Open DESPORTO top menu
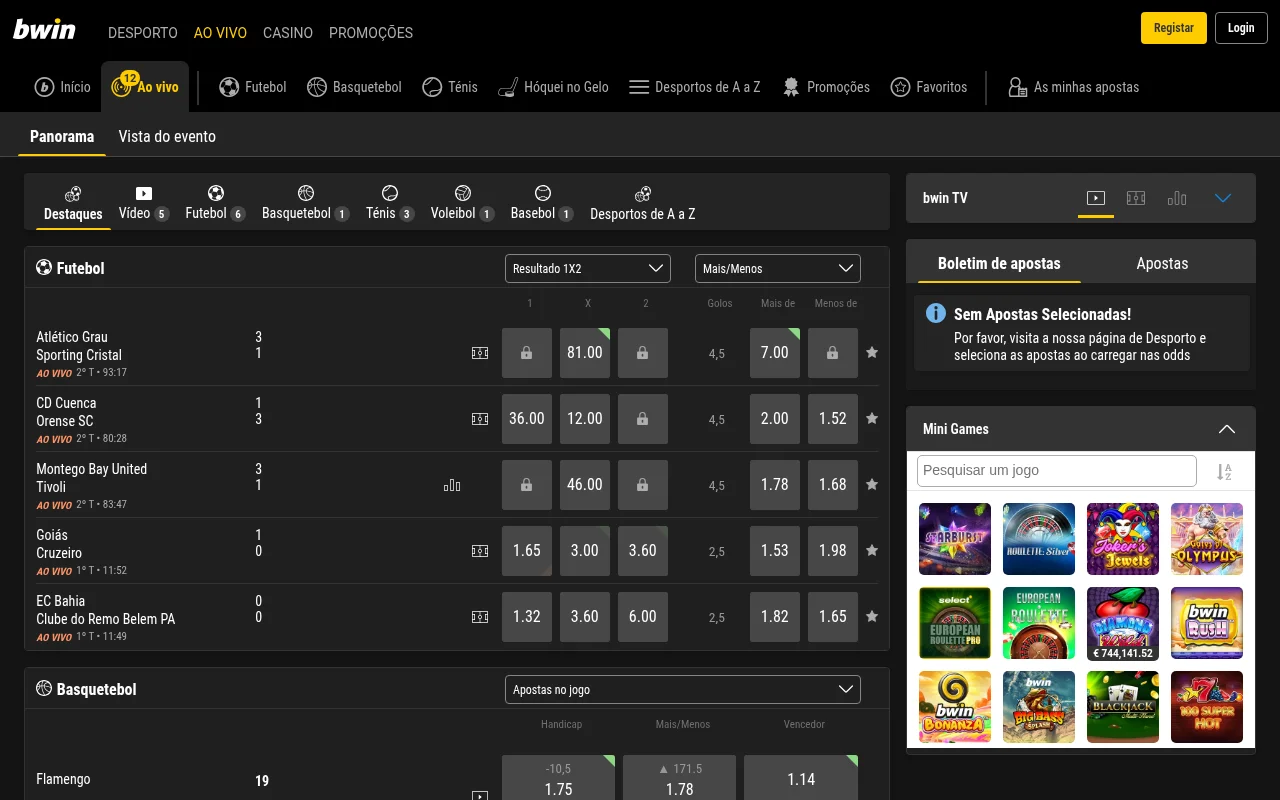The height and width of the screenshot is (800, 1280). click(x=143, y=33)
